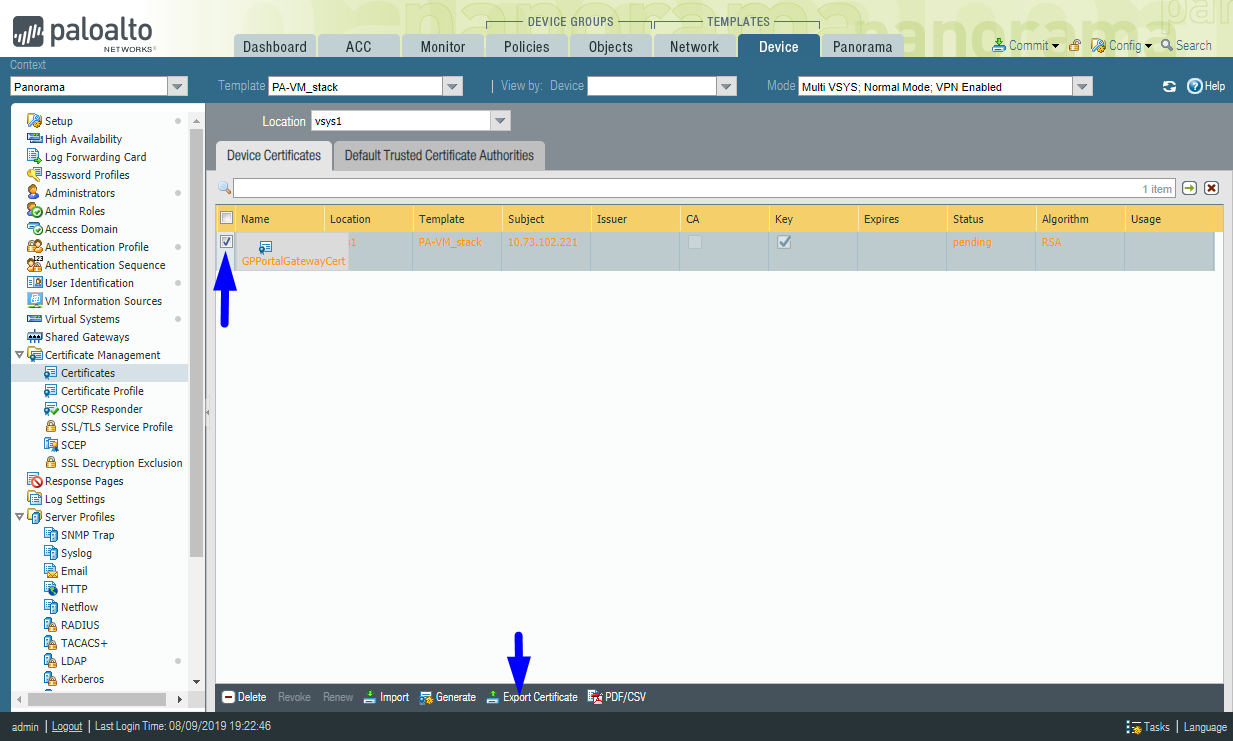Select SSL Decryption Exclusion in the tree
The width and height of the screenshot is (1233, 741).
(x=122, y=463)
